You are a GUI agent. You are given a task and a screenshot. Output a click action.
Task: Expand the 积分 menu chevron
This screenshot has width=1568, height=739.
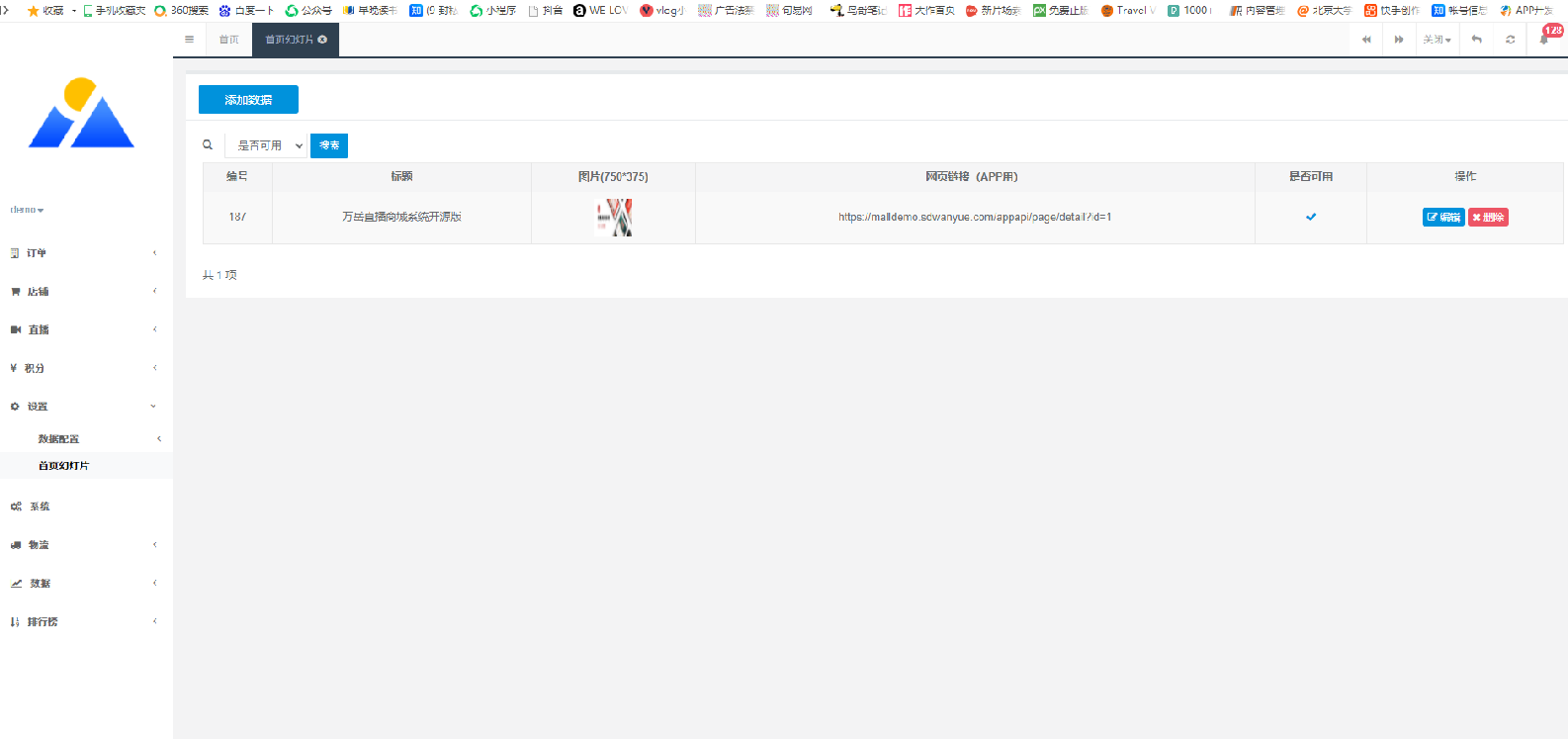click(x=155, y=368)
